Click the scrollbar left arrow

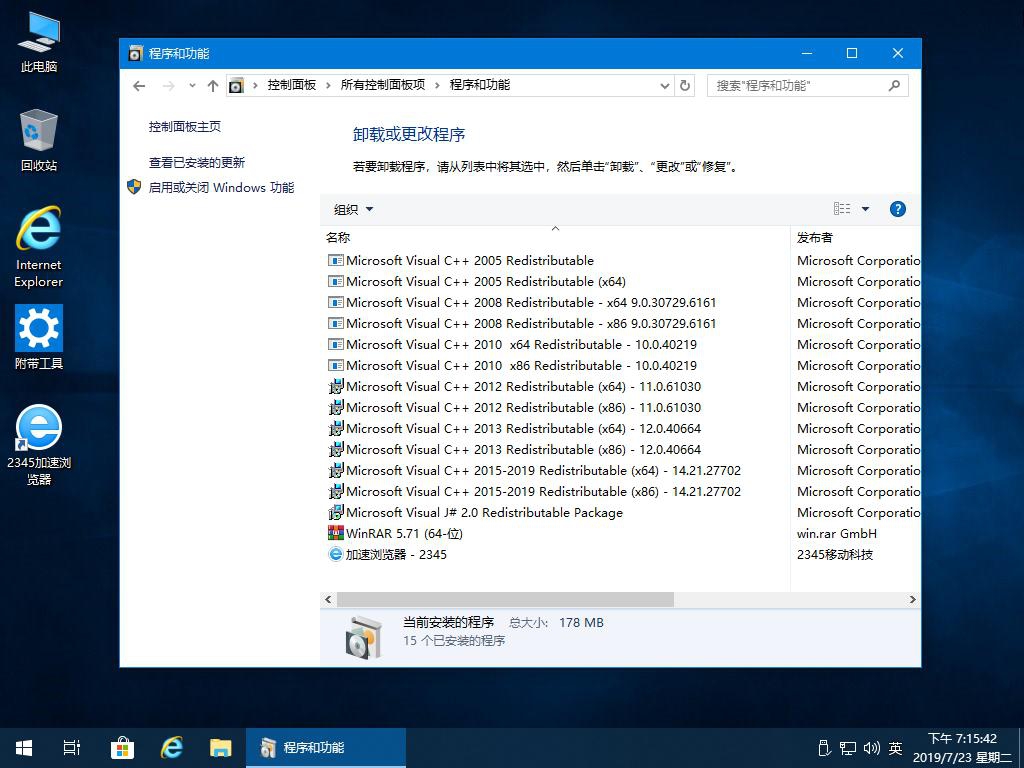pos(328,599)
